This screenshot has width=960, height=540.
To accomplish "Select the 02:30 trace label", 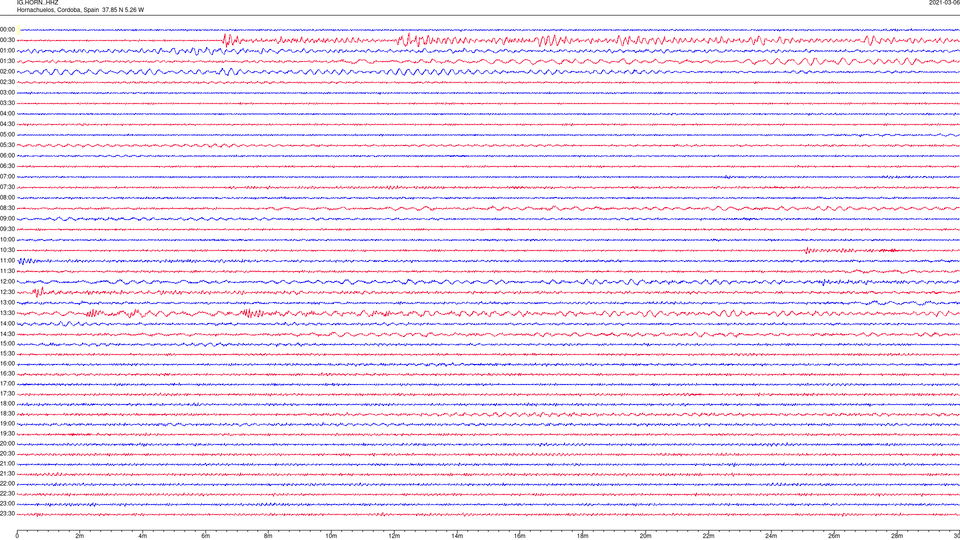I will (7, 81).
